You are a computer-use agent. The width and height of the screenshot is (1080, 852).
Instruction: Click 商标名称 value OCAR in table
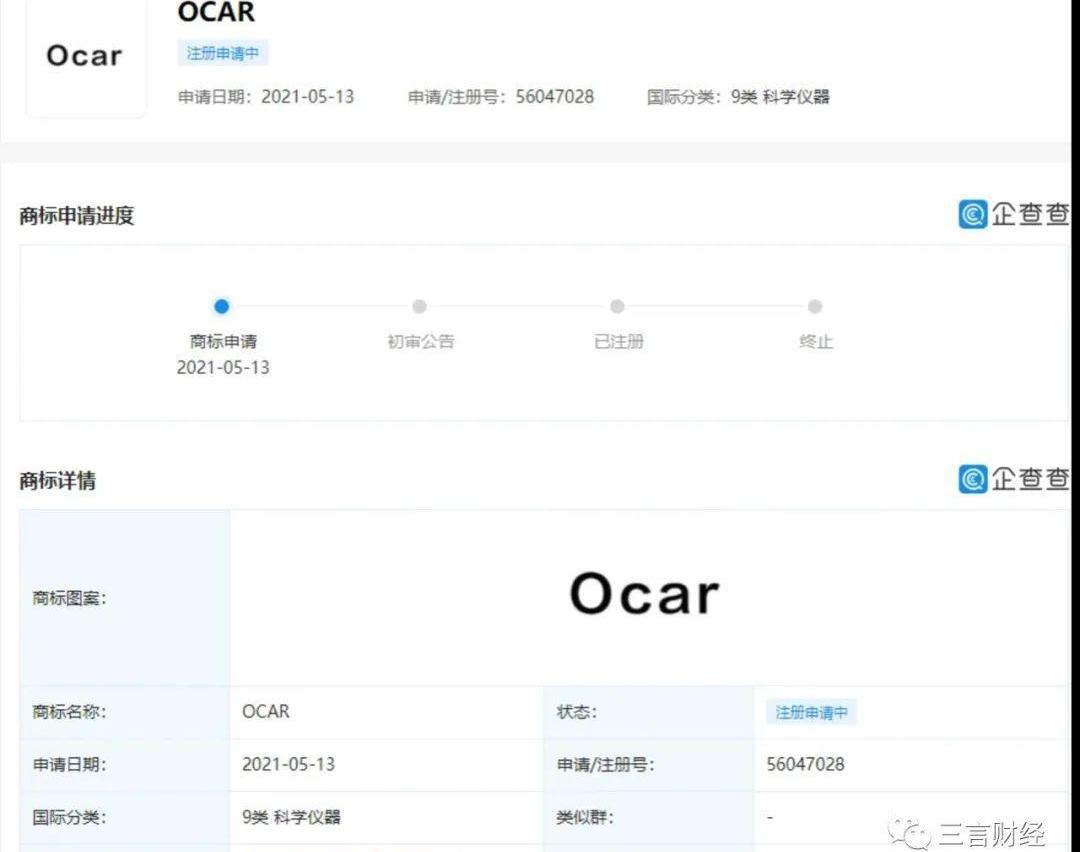click(266, 712)
